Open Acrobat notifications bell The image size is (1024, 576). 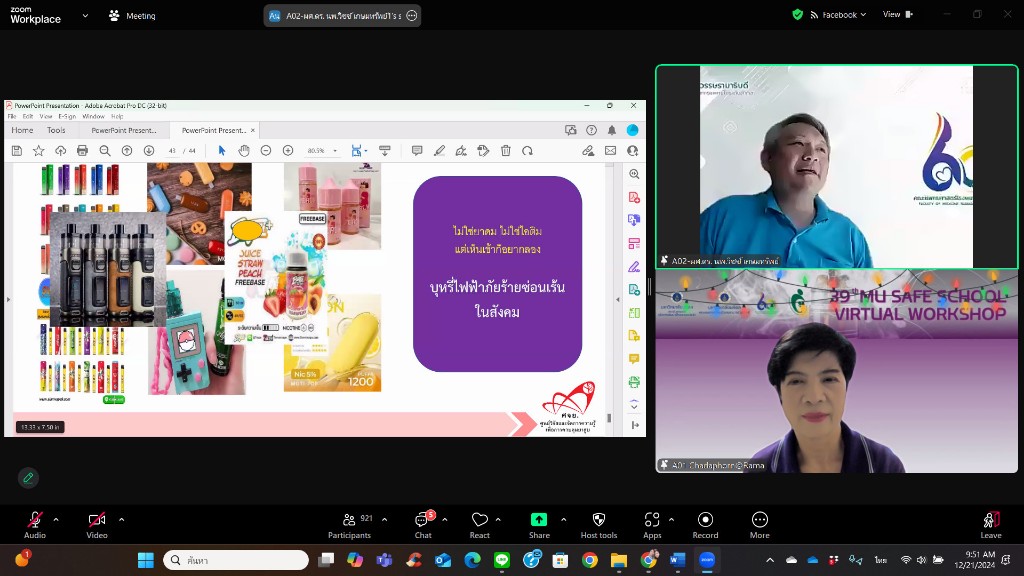[612, 131]
